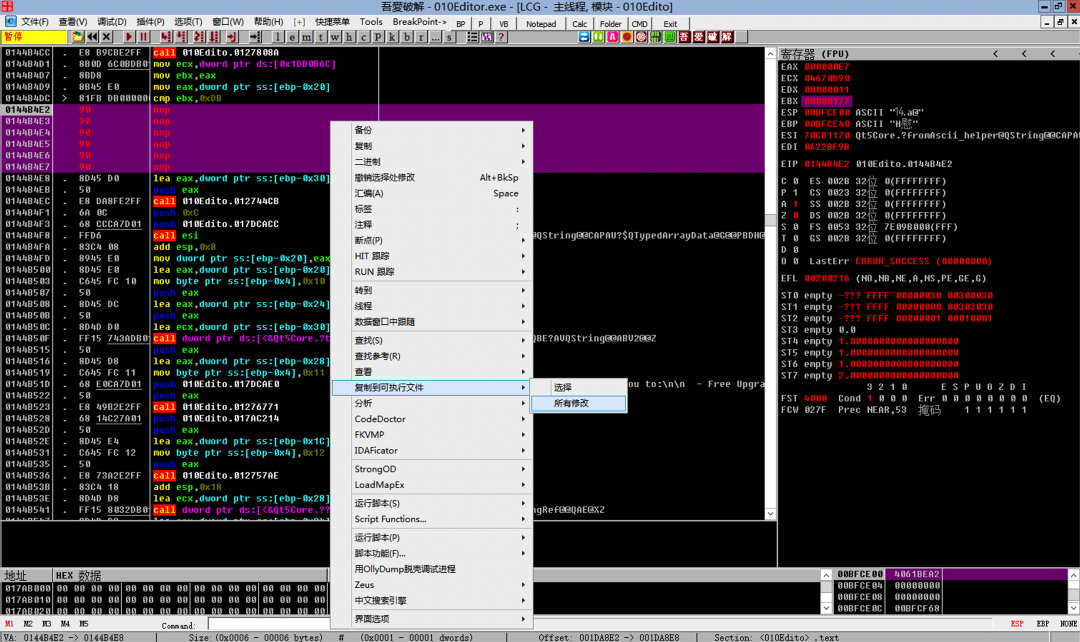The image size is (1080, 642).
Task: Click the red Run play icon
Action: click(x=129, y=37)
